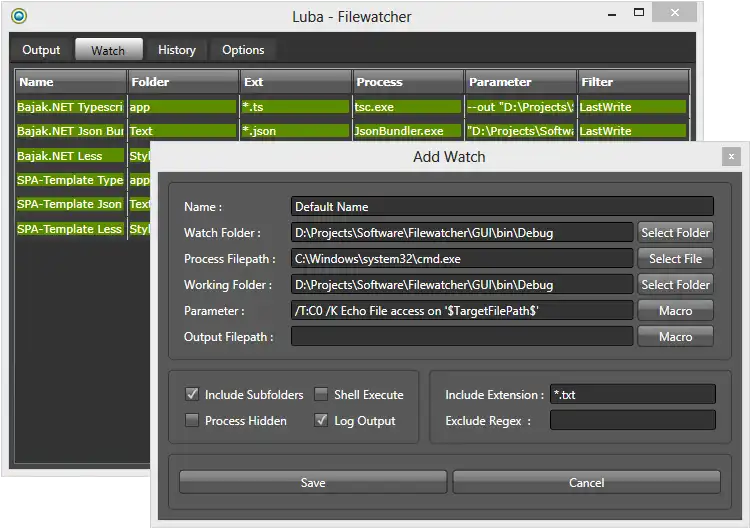
Task: Sort by the Filter column header
Action: tap(633, 81)
